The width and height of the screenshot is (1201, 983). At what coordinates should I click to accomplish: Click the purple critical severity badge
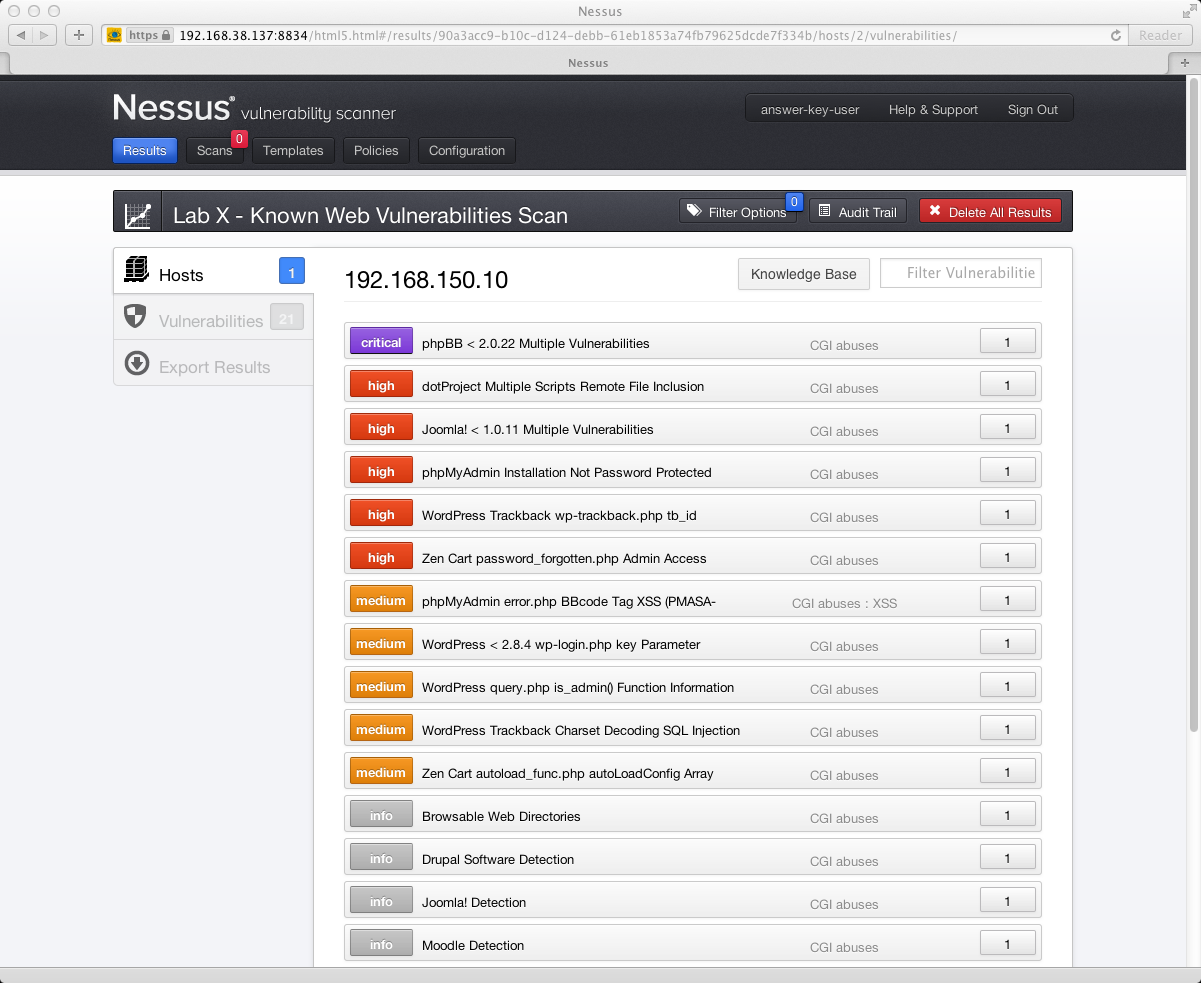pyautogui.click(x=381, y=342)
